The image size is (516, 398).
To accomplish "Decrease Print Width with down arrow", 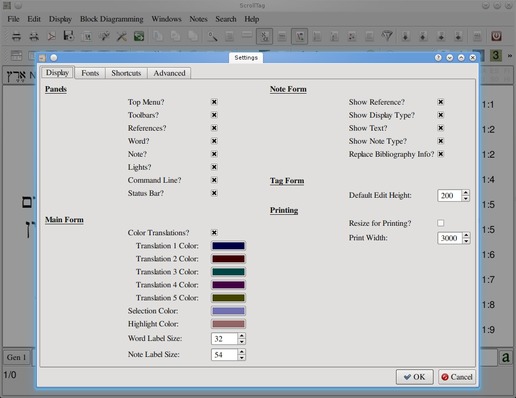I will point(466,241).
